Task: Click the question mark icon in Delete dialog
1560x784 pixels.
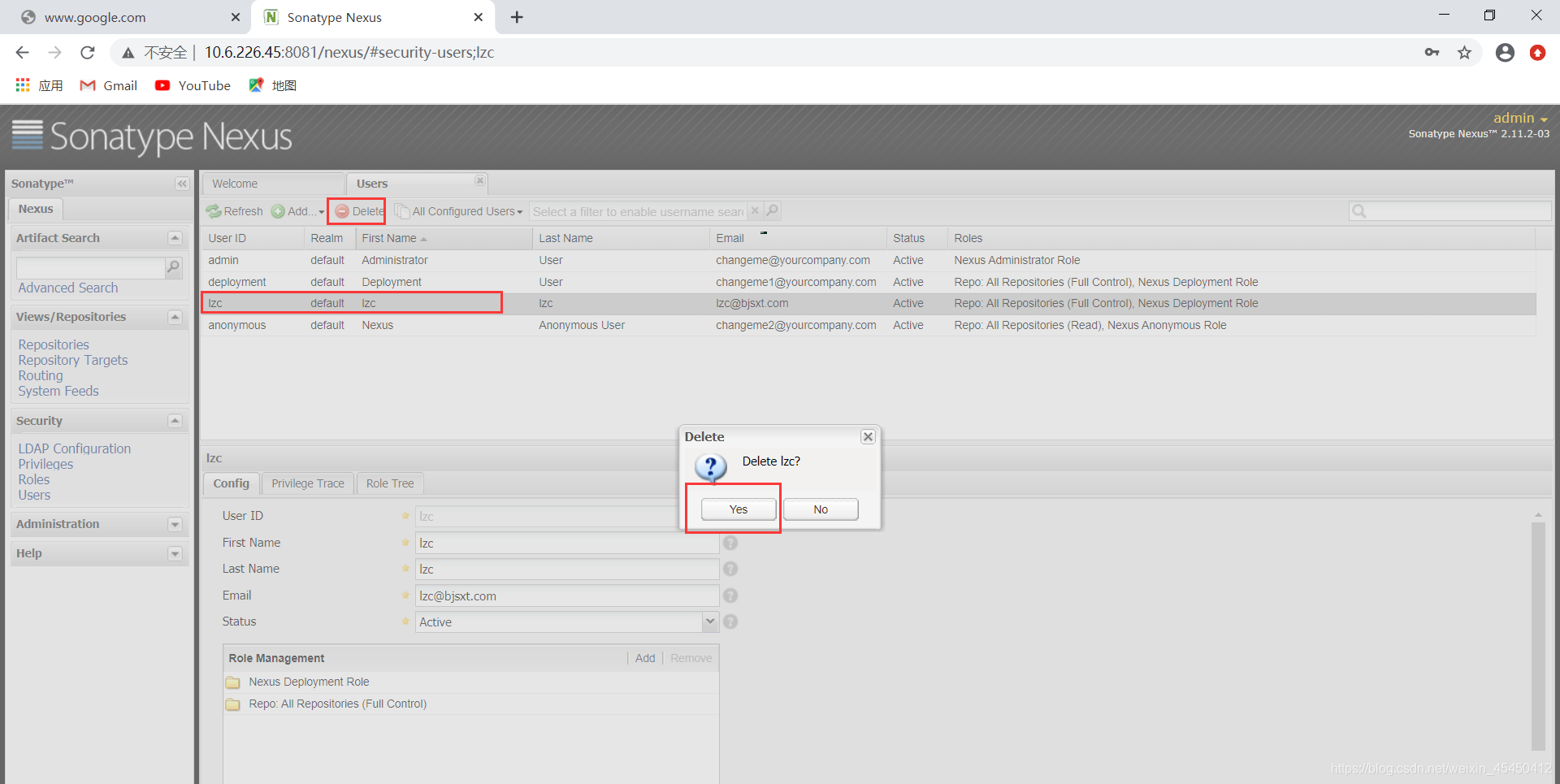Action: click(711, 467)
